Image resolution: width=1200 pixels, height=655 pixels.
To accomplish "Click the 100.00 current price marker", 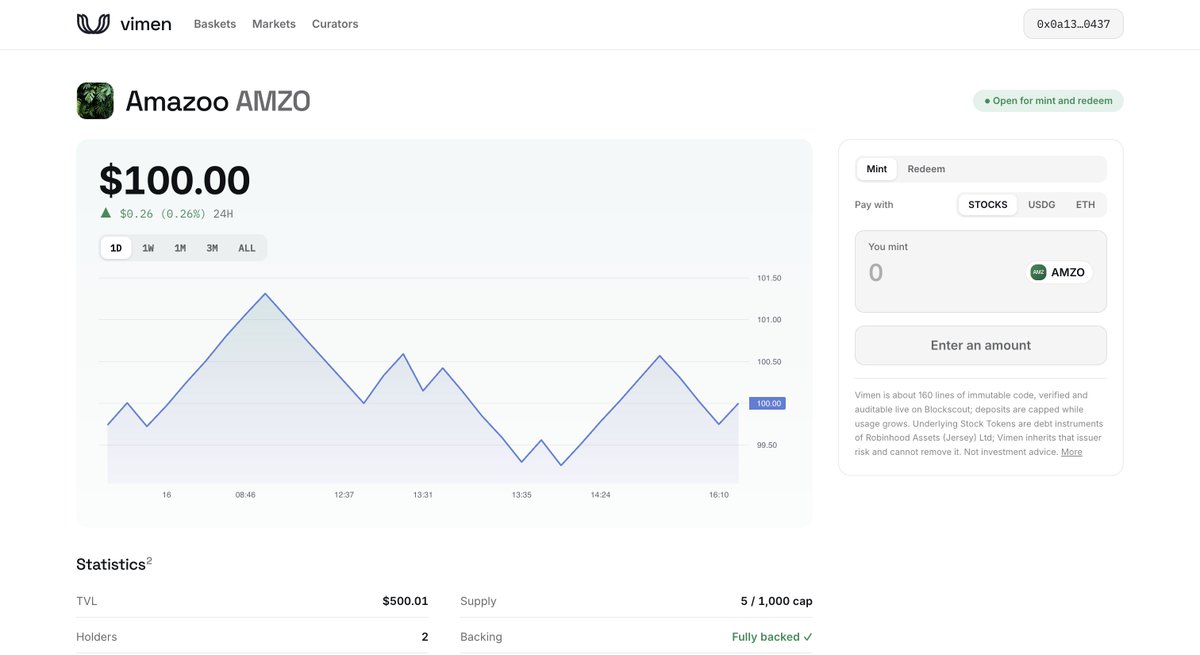I will pyautogui.click(x=767, y=403).
